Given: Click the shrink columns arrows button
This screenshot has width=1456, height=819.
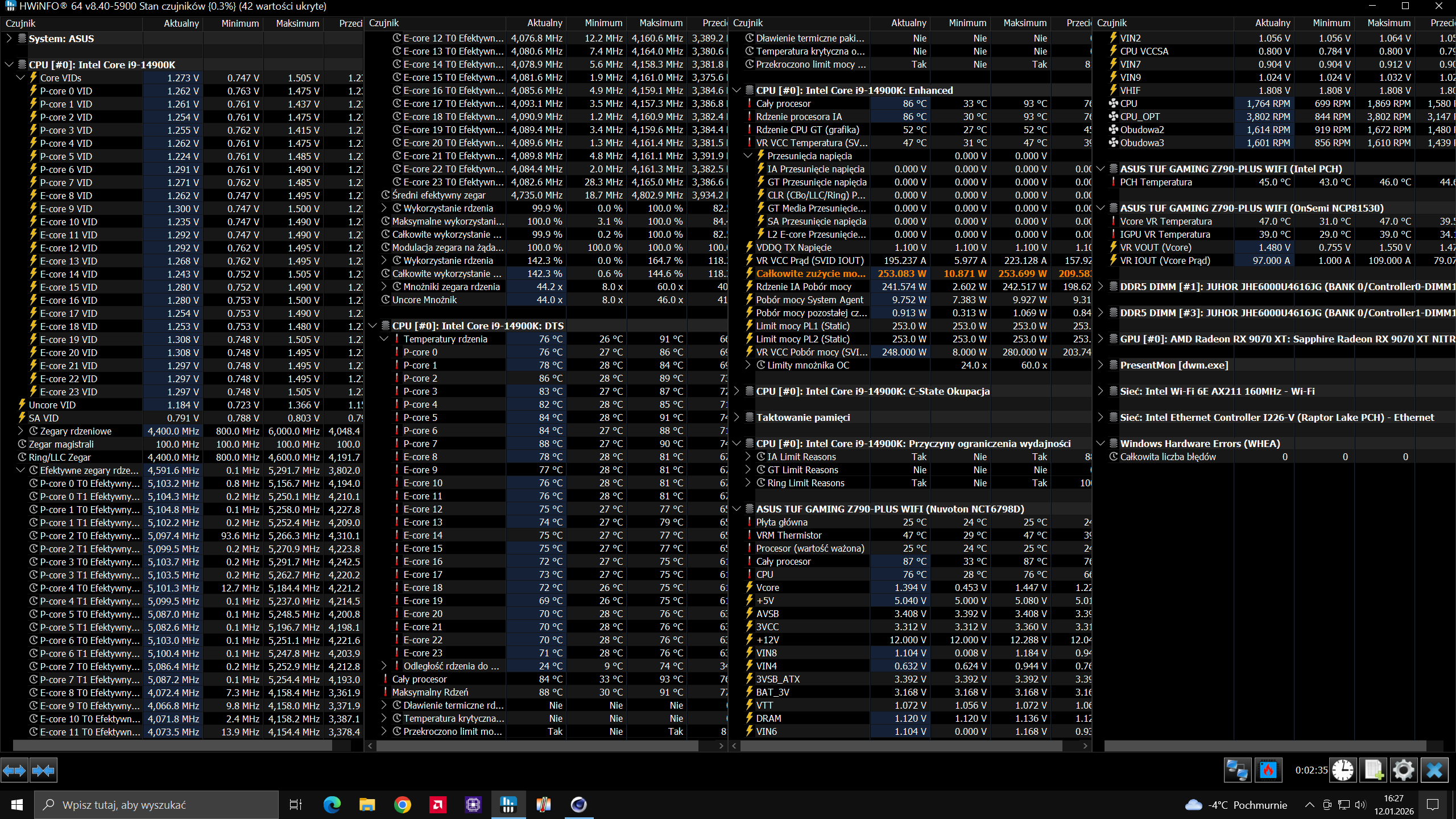Looking at the screenshot, I should pos(43,771).
